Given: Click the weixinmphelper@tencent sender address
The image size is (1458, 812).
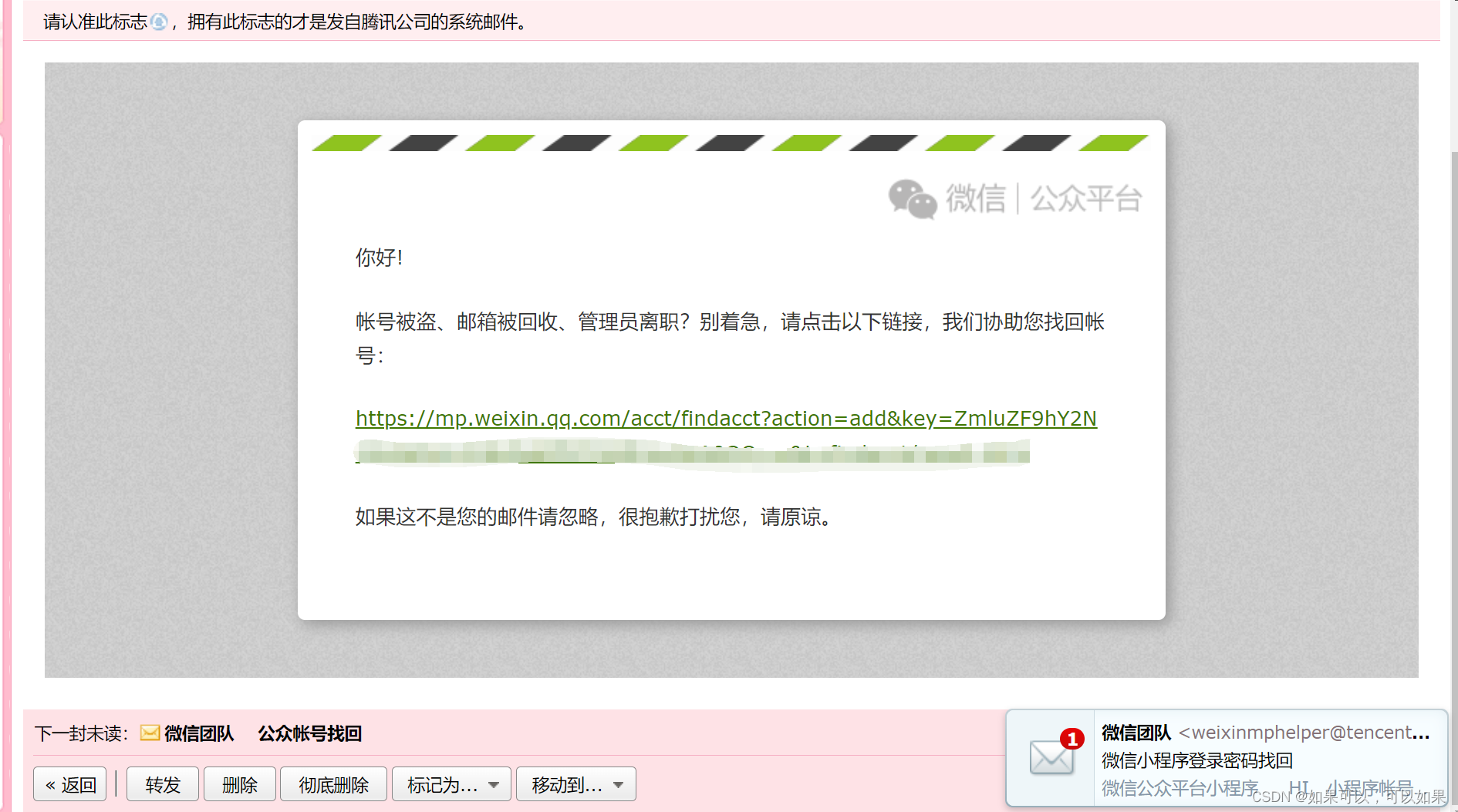Looking at the screenshot, I should (1304, 732).
